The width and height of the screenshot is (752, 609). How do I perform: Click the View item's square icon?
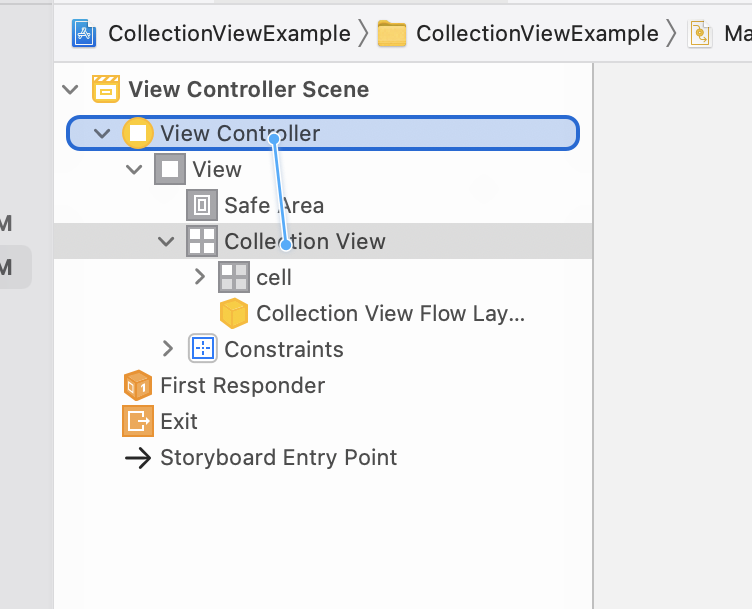[169, 169]
